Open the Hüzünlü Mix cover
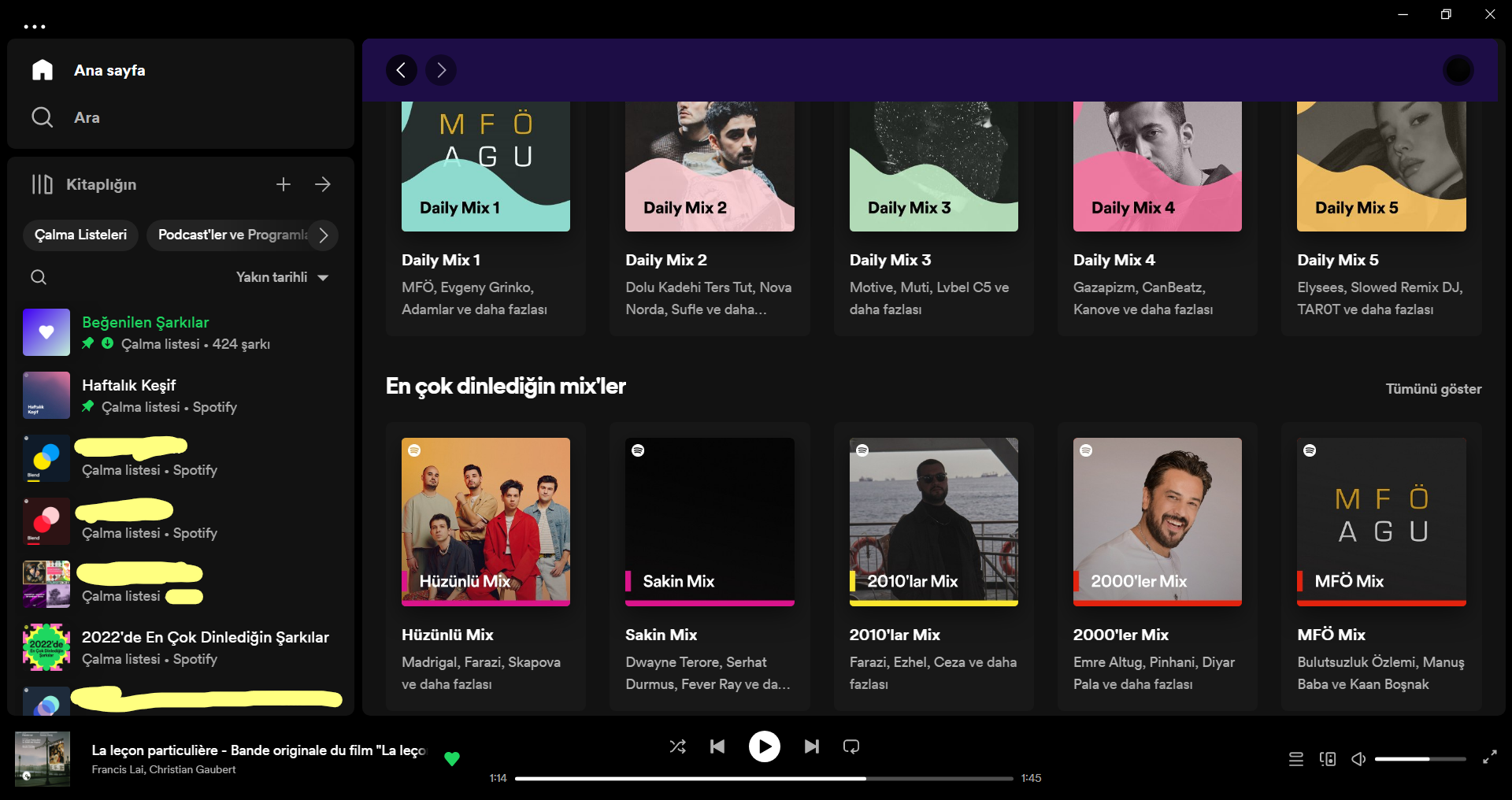1512x800 pixels. [x=486, y=522]
